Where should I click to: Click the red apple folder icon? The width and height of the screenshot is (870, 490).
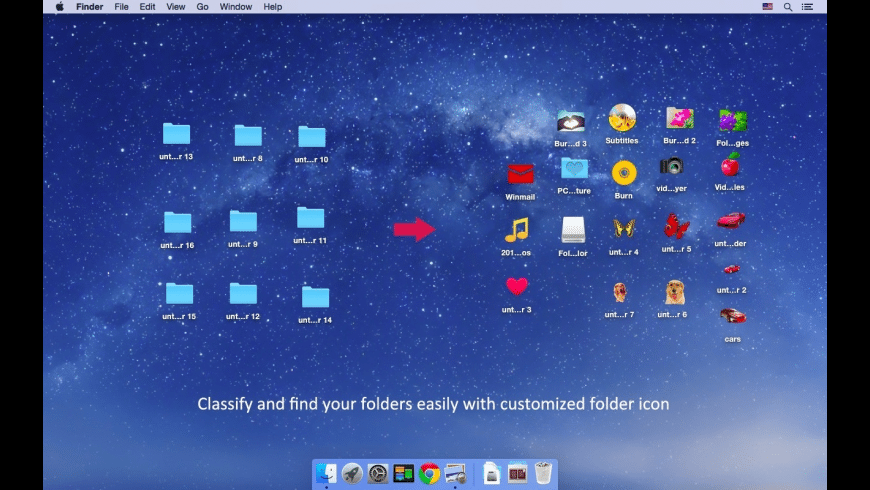click(730, 164)
